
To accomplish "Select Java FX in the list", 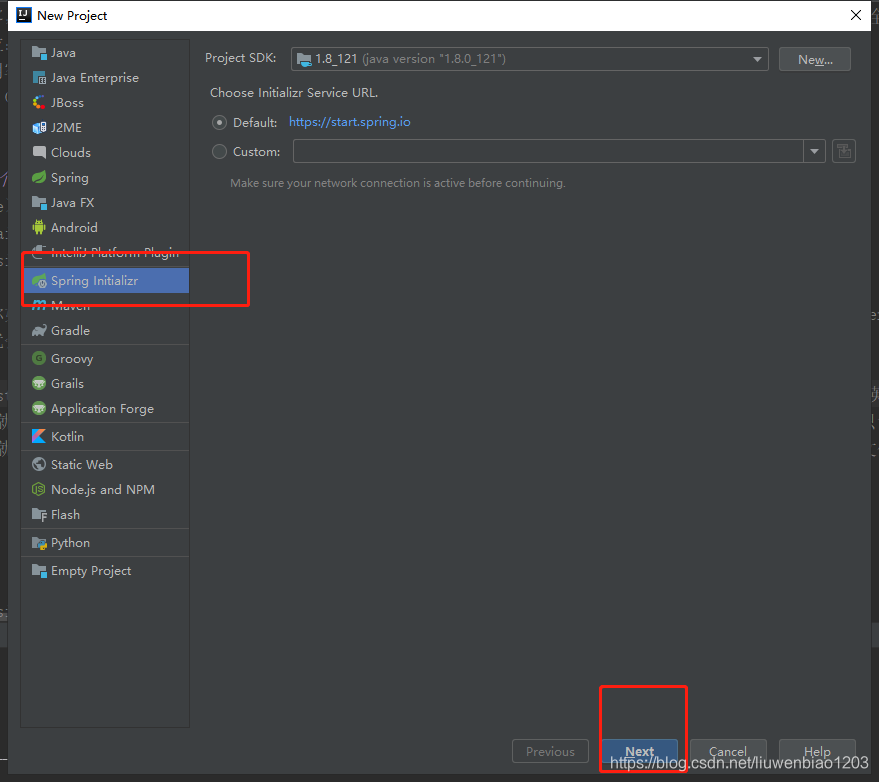I will click(105, 202).
